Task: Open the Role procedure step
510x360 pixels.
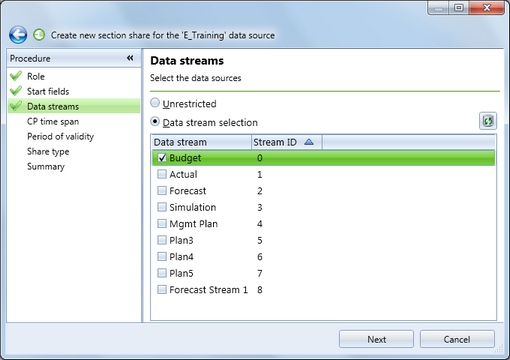Action: [x=36, y=76]
